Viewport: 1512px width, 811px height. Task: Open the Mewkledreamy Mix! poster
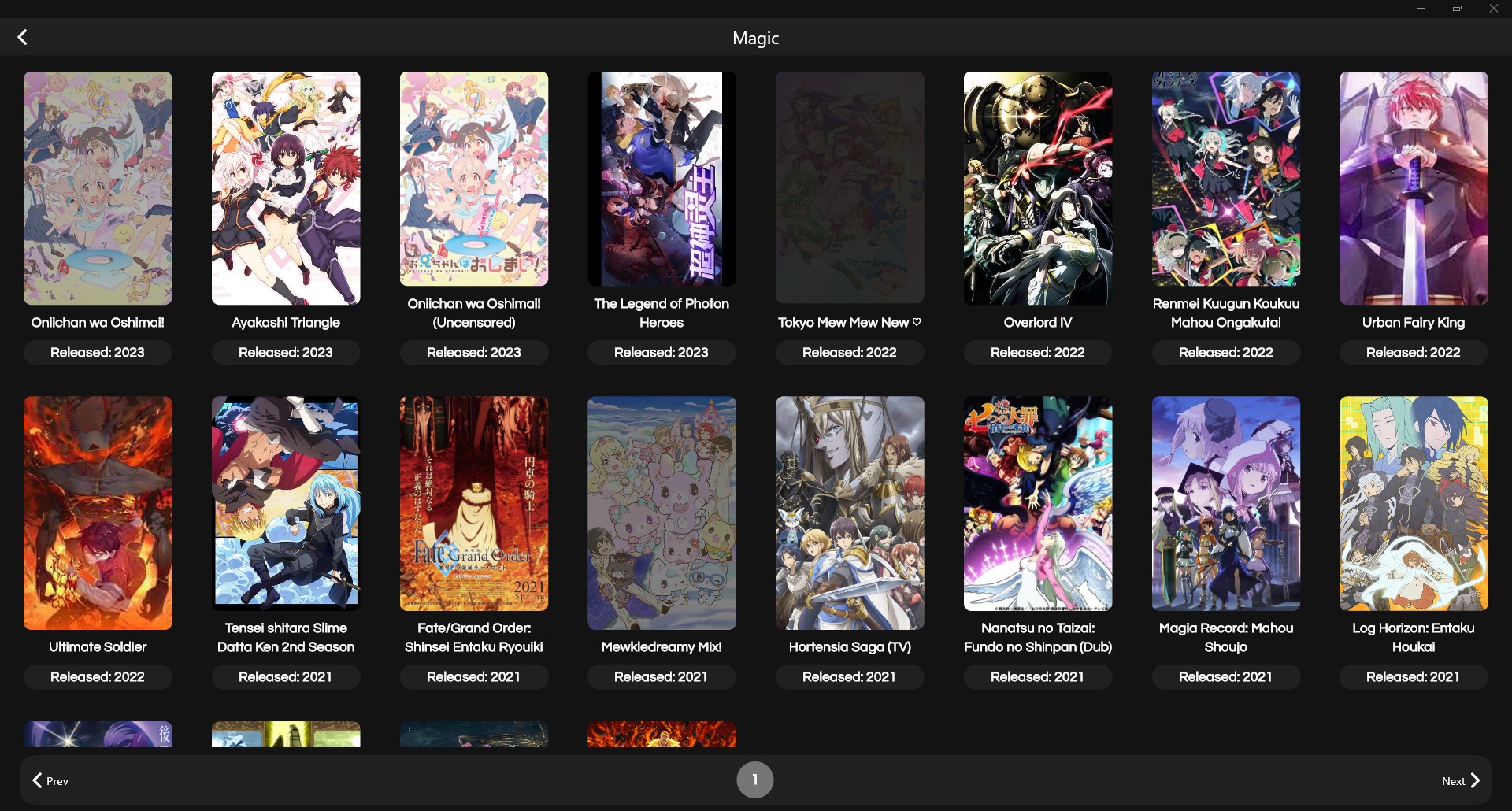661,513
